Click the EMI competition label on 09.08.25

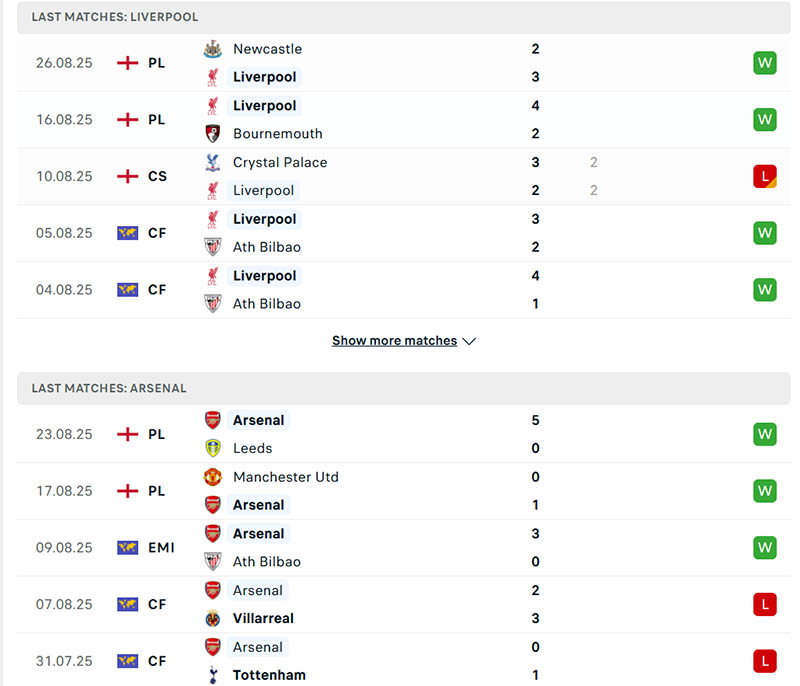(161, 548)
